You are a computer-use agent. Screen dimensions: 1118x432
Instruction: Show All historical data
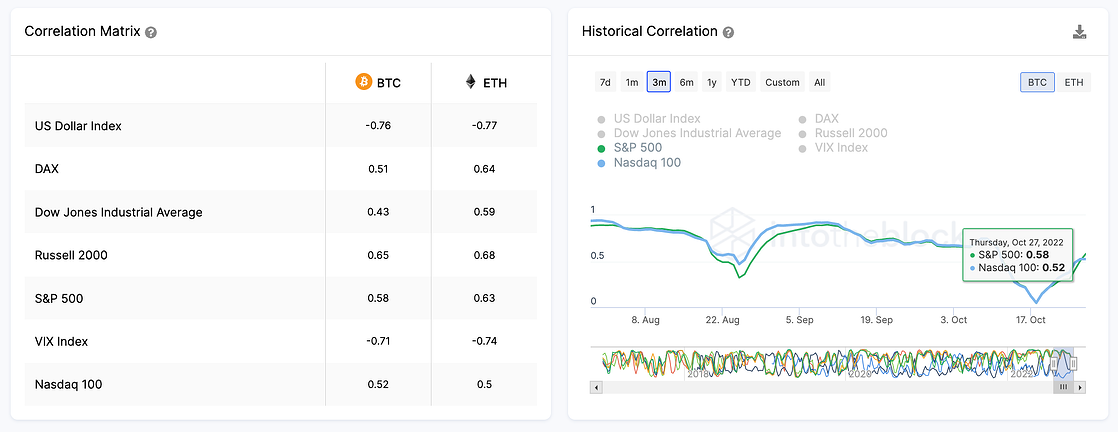pos(819,82)
